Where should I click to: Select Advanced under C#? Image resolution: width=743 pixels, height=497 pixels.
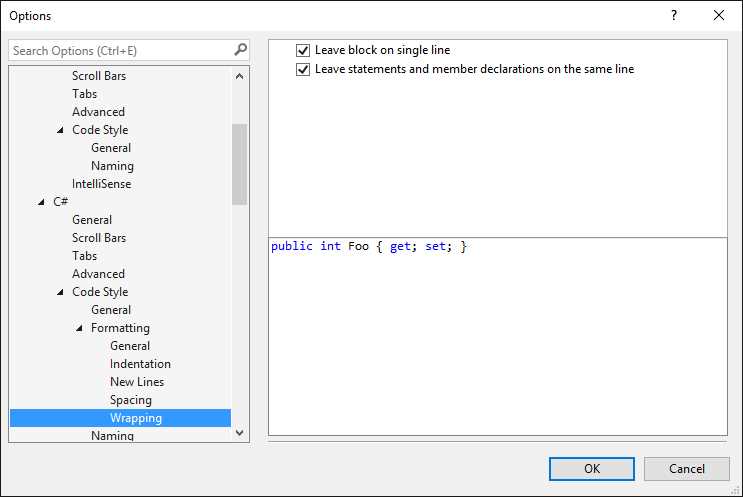[99, 274]
